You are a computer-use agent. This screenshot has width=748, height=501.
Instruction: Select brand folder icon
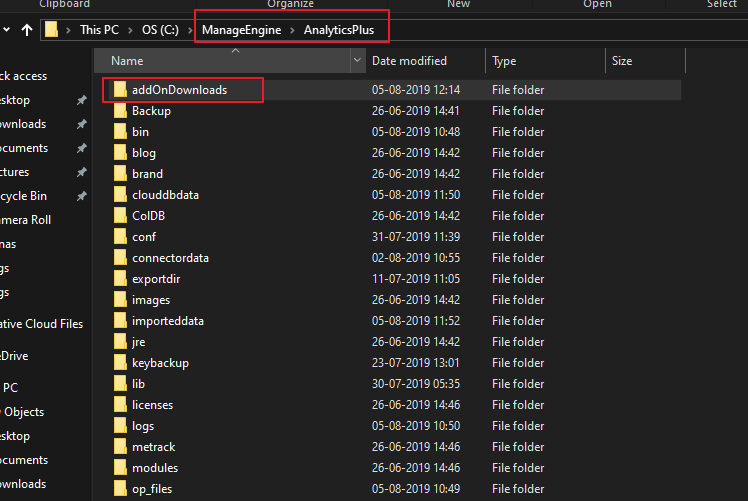[x=120, y=174]
